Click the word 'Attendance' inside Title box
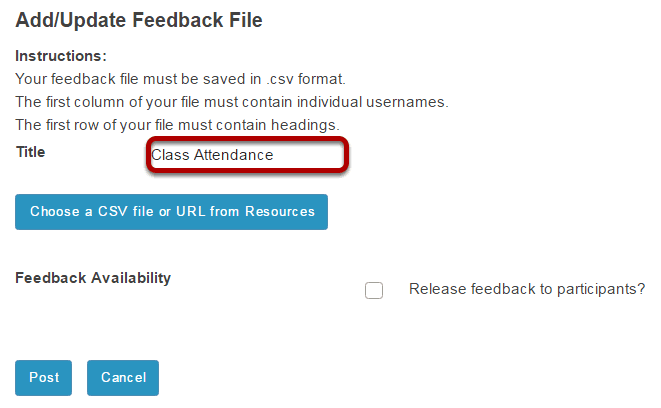The height and width of the screenshot is (408, 661). point(233,155)
